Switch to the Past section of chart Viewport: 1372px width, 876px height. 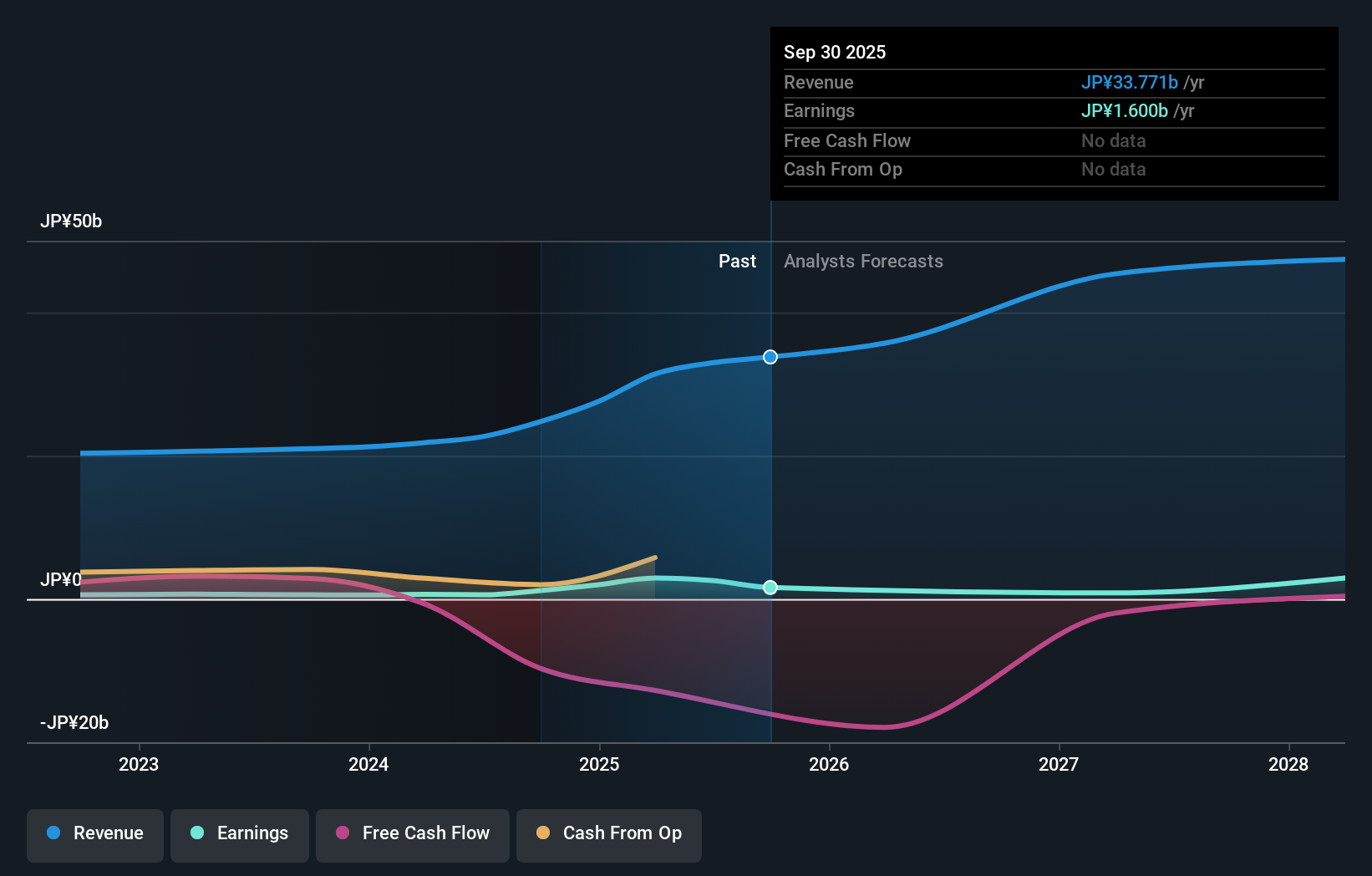(x=737, y=261)
